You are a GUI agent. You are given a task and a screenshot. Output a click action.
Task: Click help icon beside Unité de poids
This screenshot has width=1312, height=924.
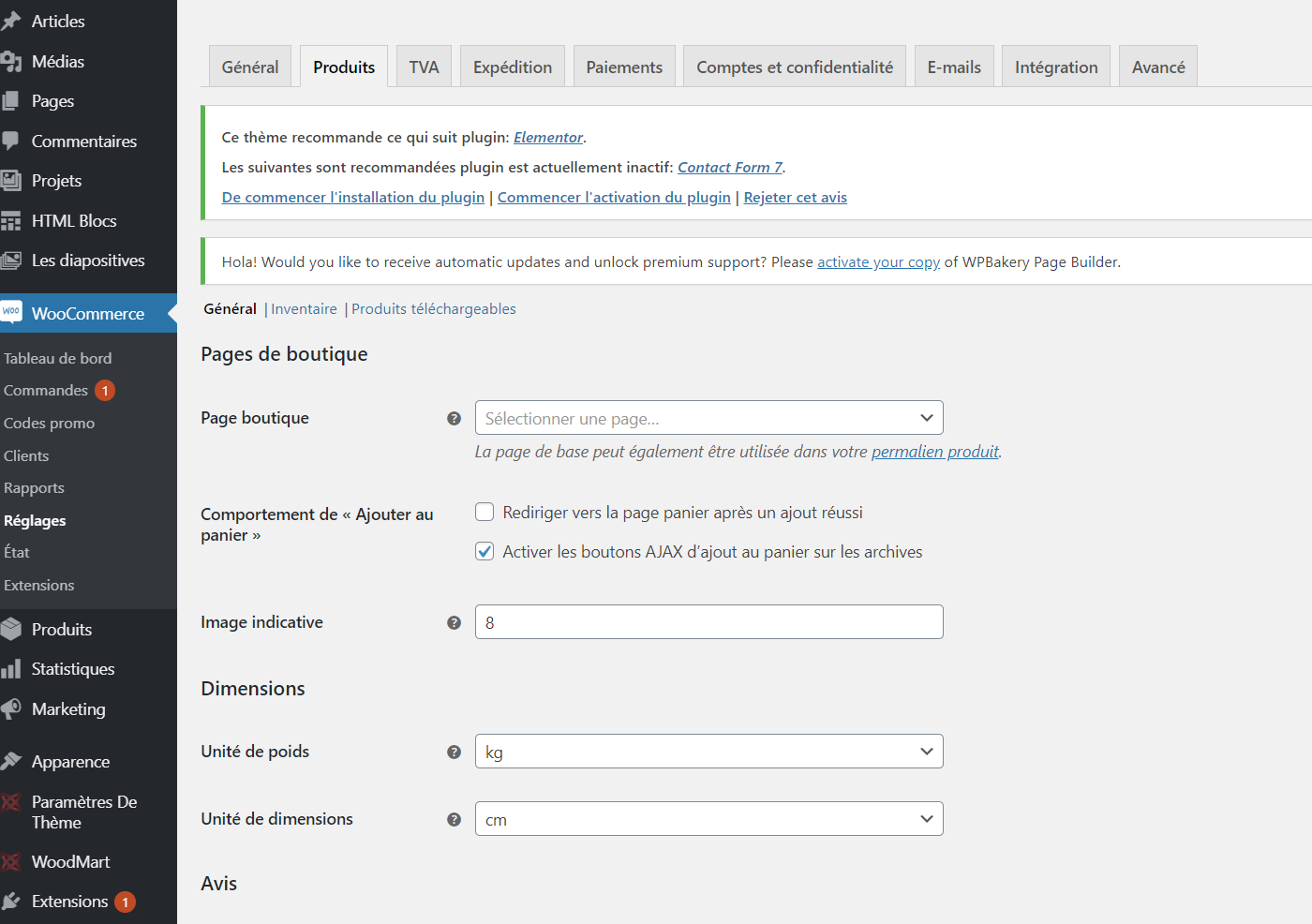click(x=455, y=752)
